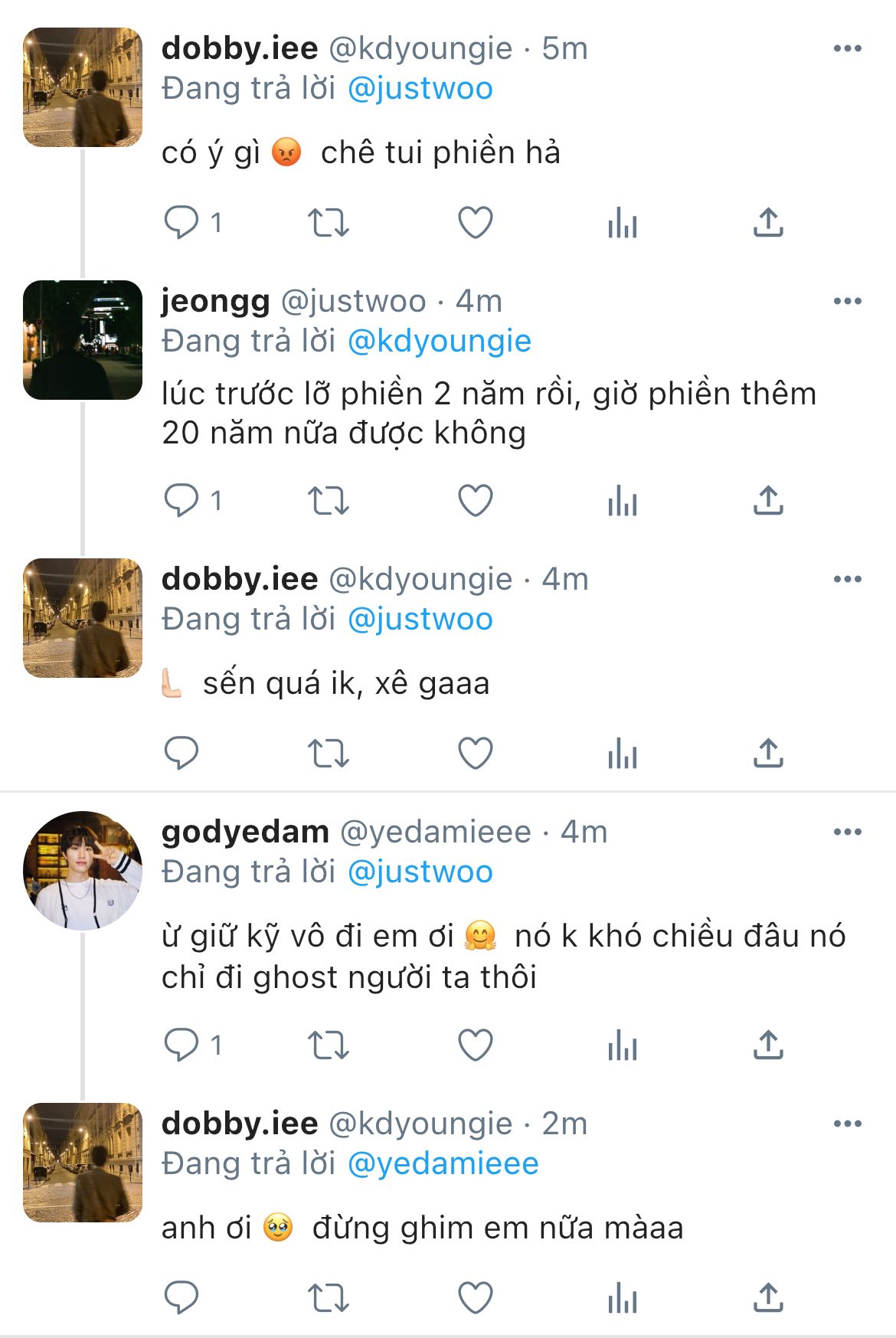Open more options on godyedam's tweet
The width and height of the screenshot is (896, 1338).
click(x=847, y=832)
